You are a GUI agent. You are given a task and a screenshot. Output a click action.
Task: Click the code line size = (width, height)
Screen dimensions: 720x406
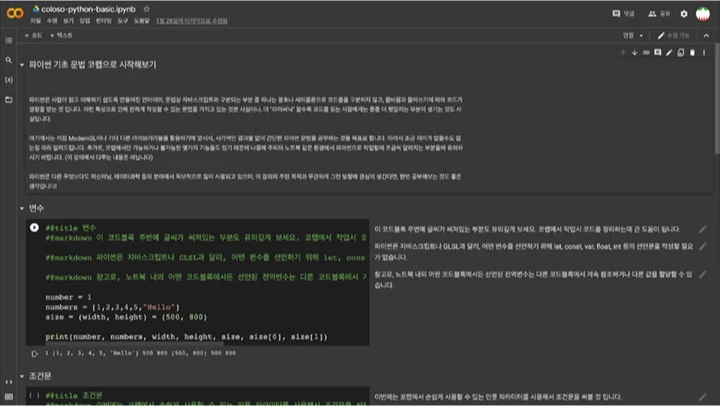tap(126, 317)
